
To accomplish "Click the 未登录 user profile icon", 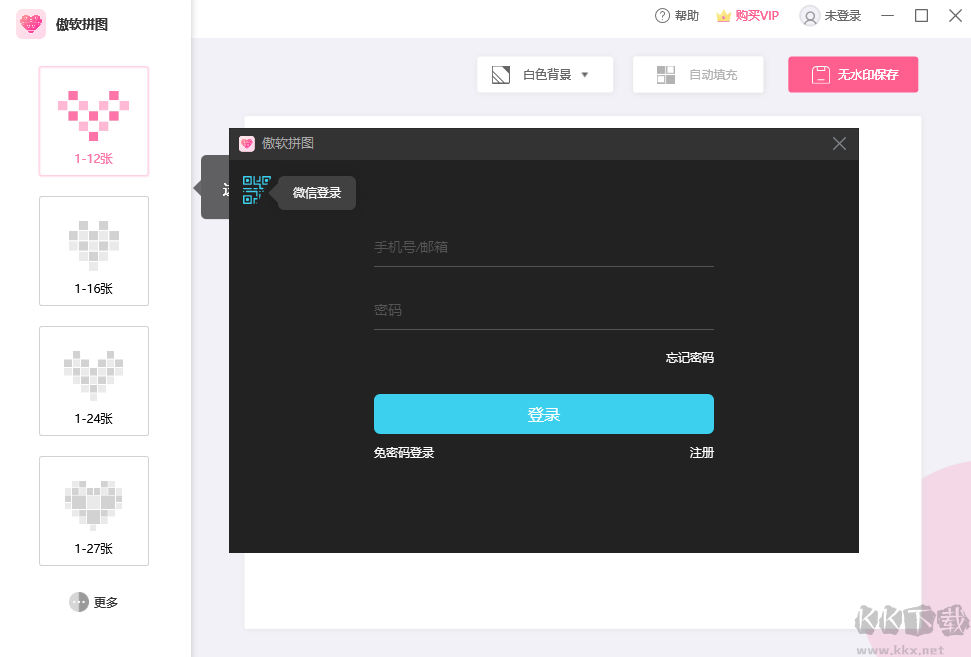I will coord(809,15).
